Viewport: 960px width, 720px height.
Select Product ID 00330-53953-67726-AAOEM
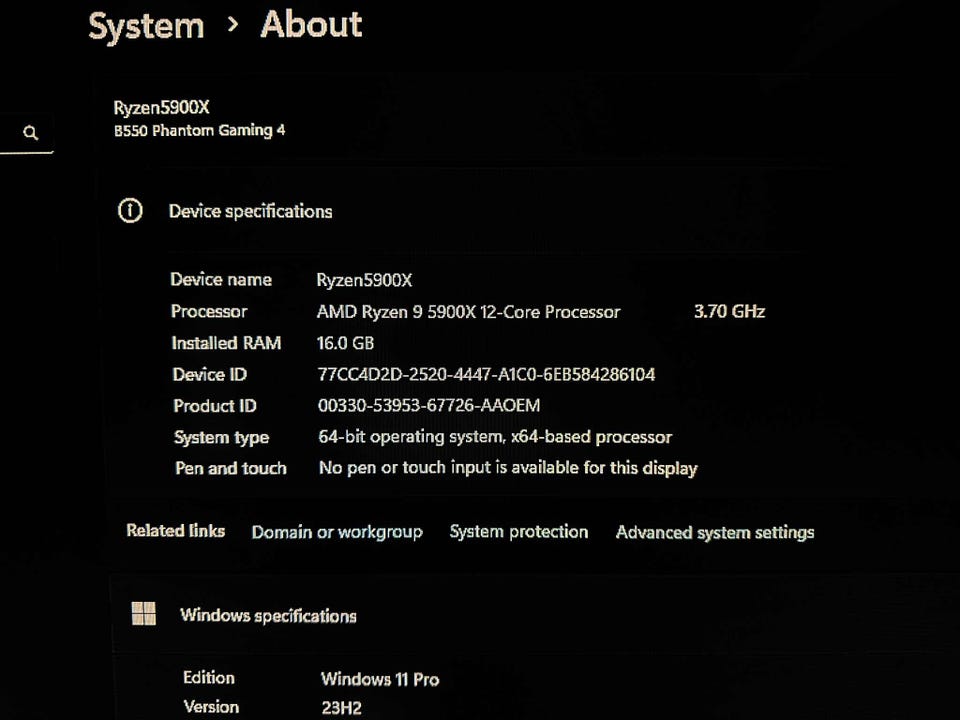(429, 405)
